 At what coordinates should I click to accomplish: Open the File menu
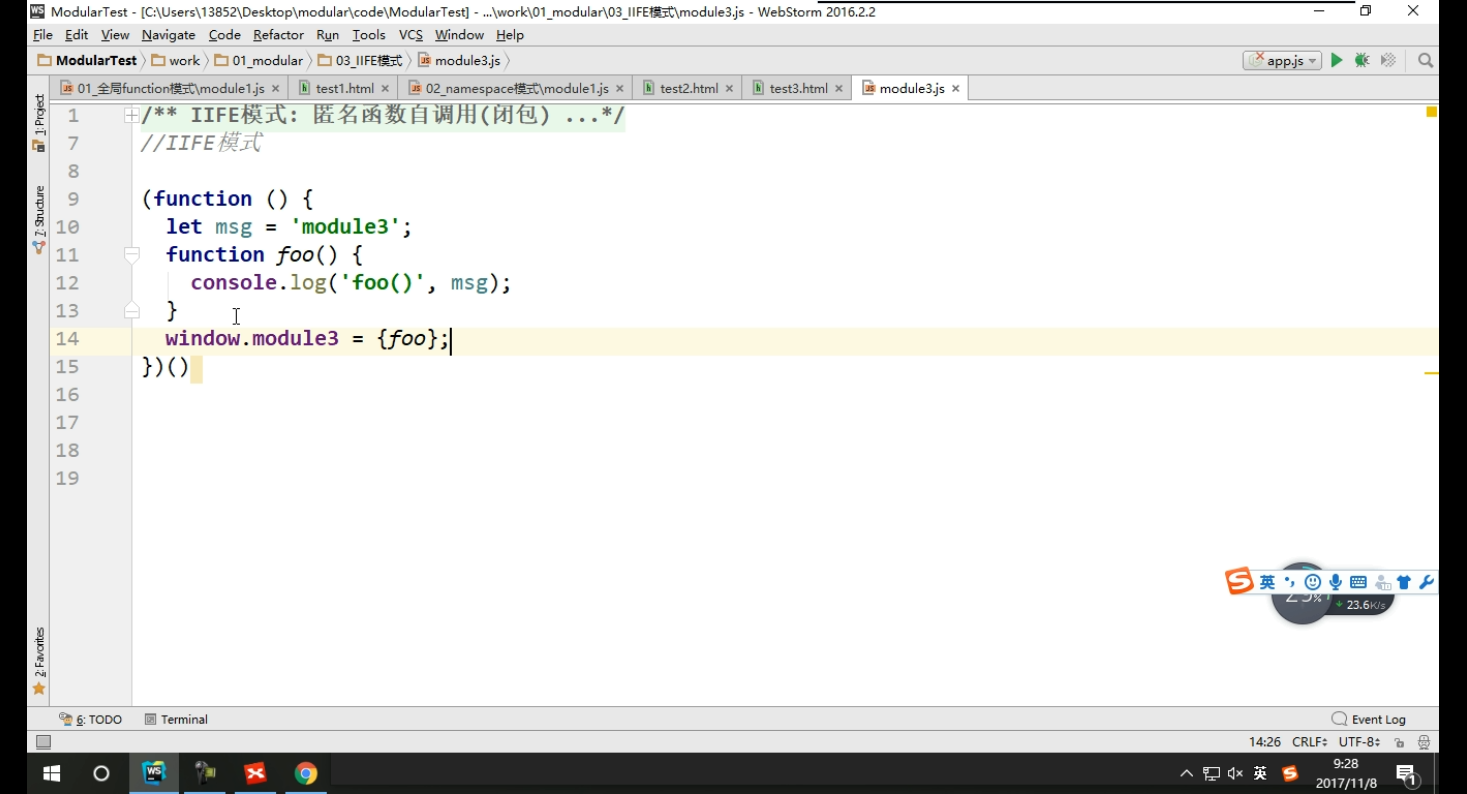pos(42,35)
